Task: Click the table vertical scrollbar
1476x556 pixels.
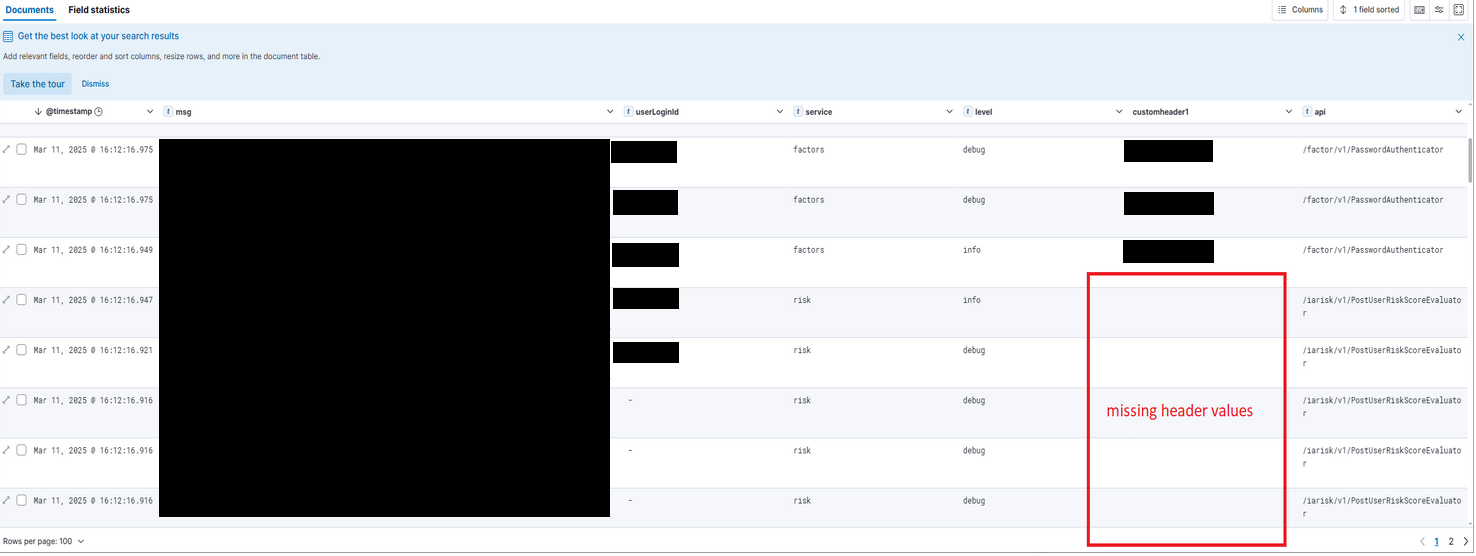Action: click(1469, 160)
